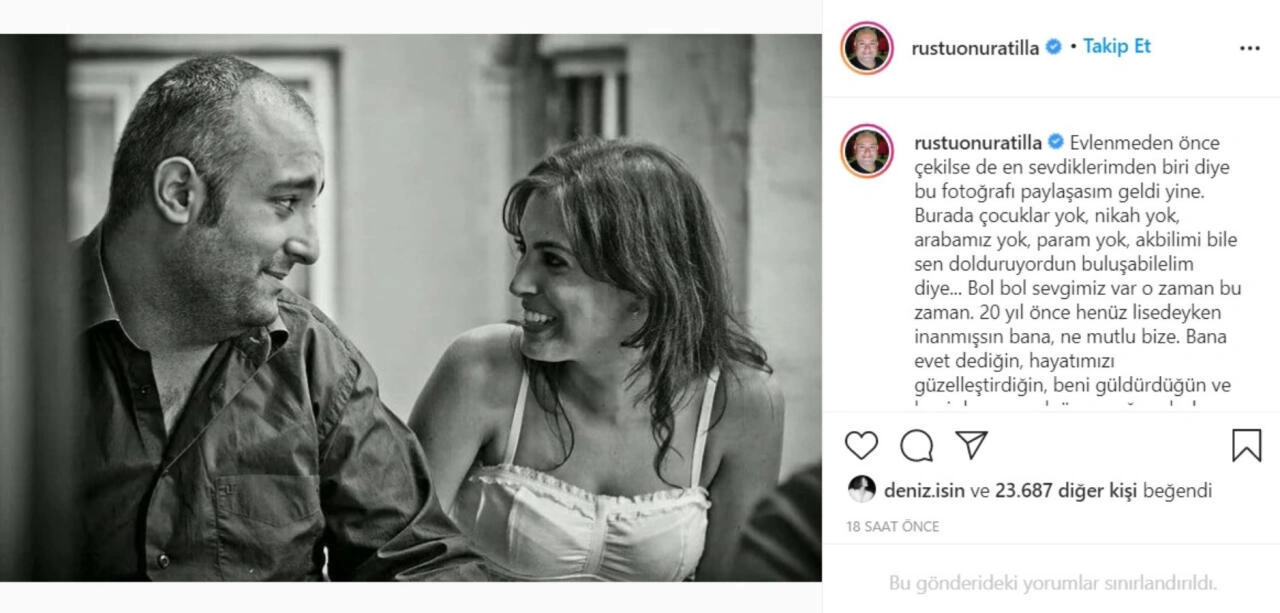This screenshot has width=1280, height=613.
Task: Open the three-dot more options menu
Action: click(1249, 48)
